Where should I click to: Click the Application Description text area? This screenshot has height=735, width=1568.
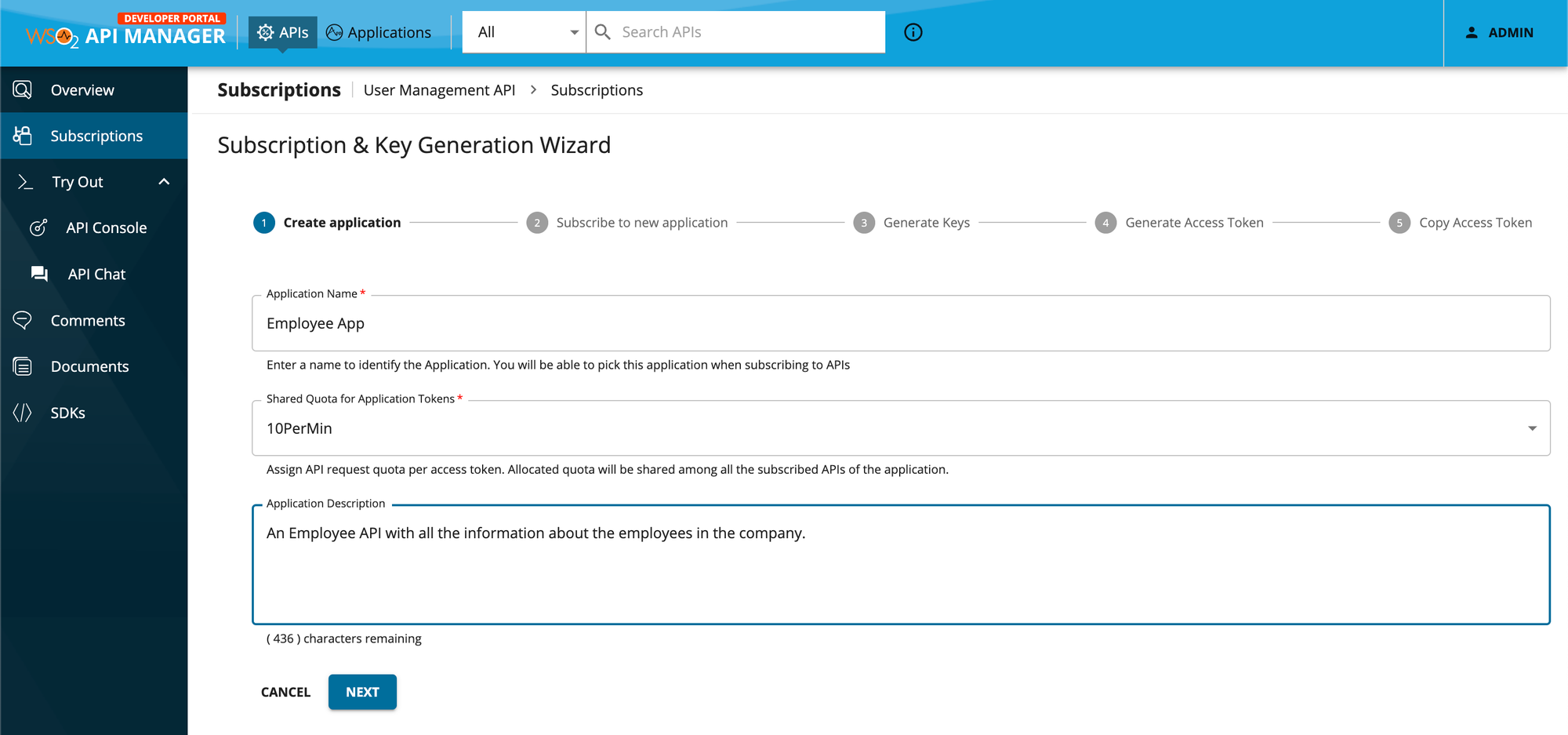click(901, 565)
